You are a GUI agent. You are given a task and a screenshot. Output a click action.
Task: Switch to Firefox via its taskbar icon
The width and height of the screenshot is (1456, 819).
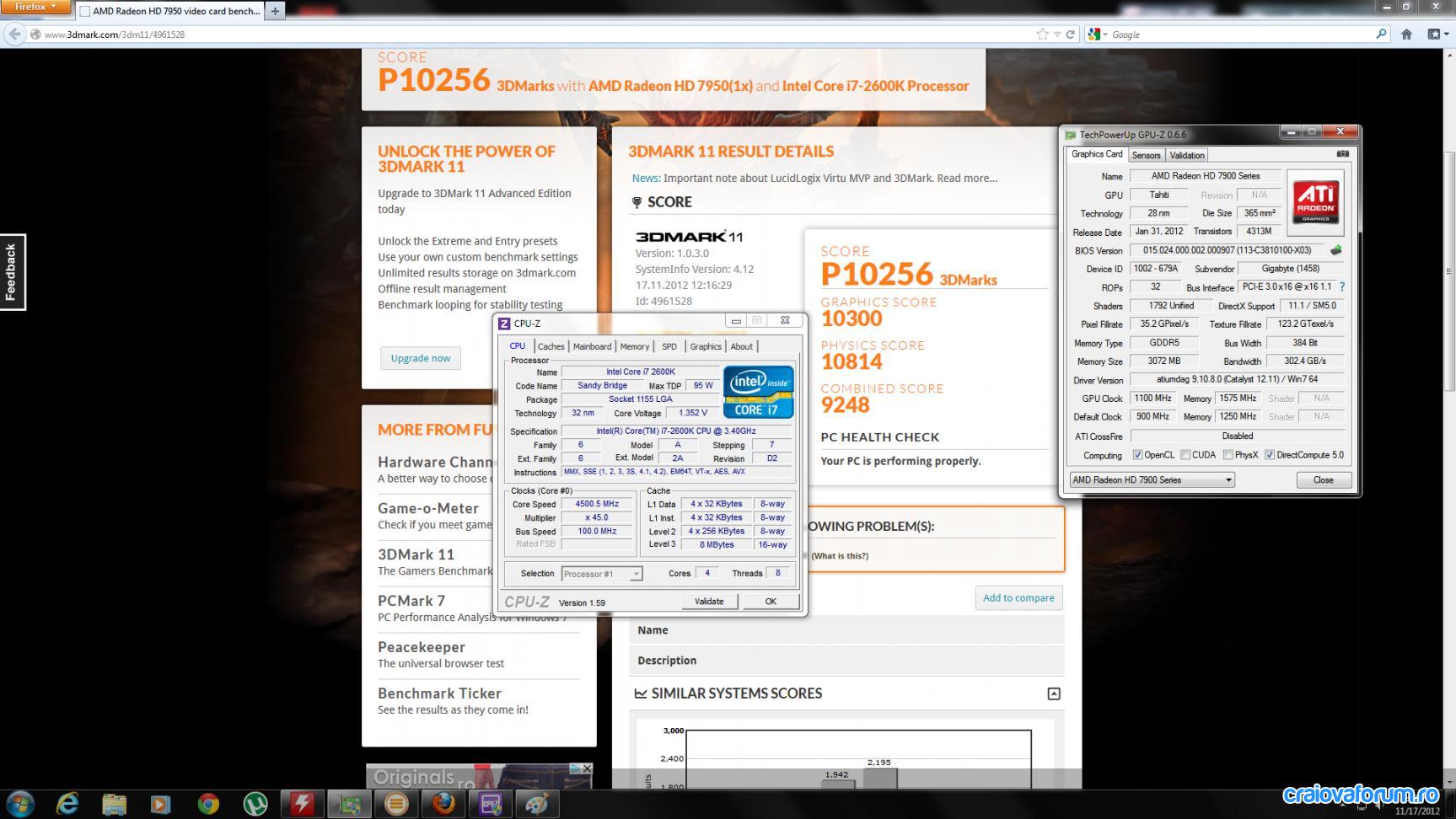click(x=443, y=804)
